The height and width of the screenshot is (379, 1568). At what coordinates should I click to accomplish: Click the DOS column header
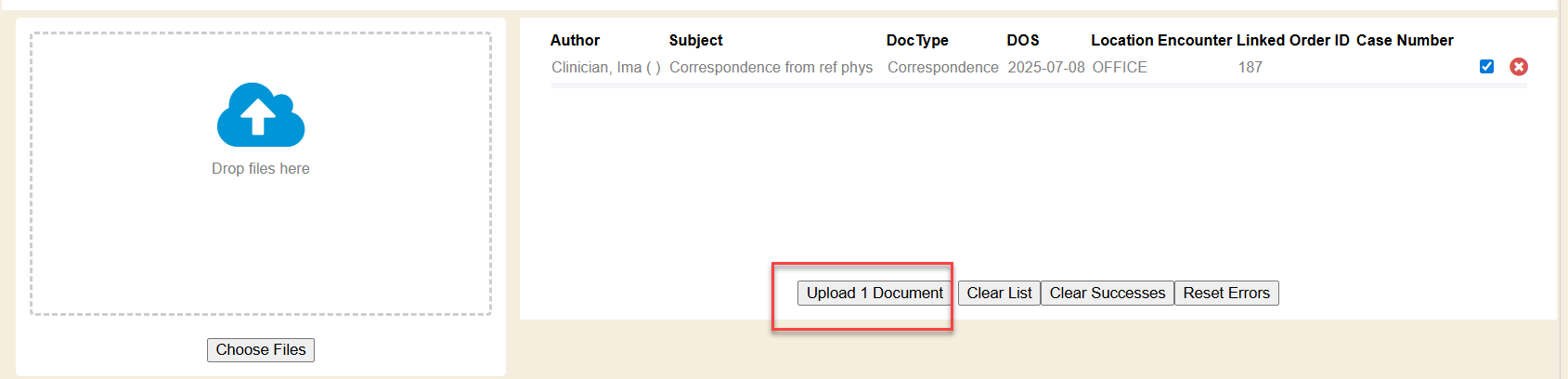point(1023,41)
